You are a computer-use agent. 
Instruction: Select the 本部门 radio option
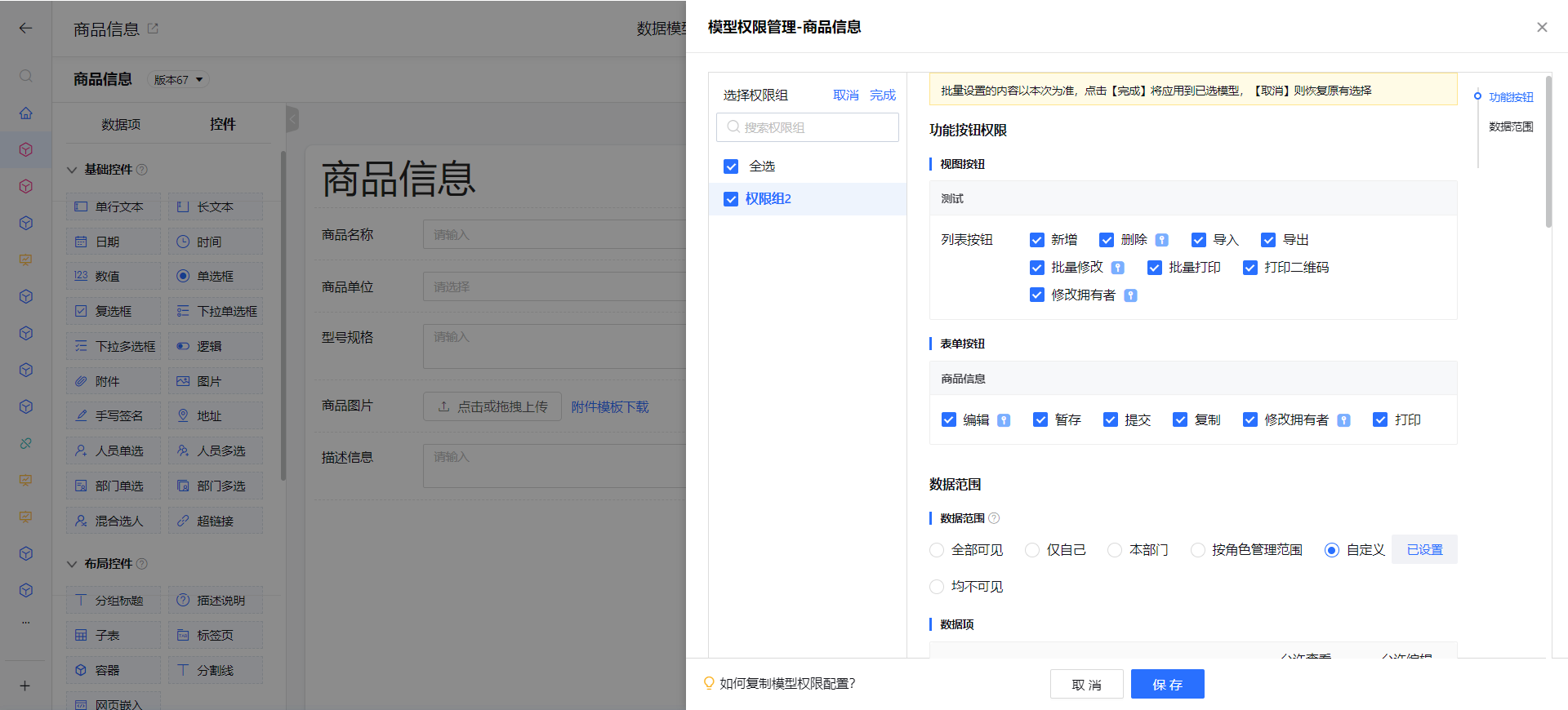point(1115,551)
